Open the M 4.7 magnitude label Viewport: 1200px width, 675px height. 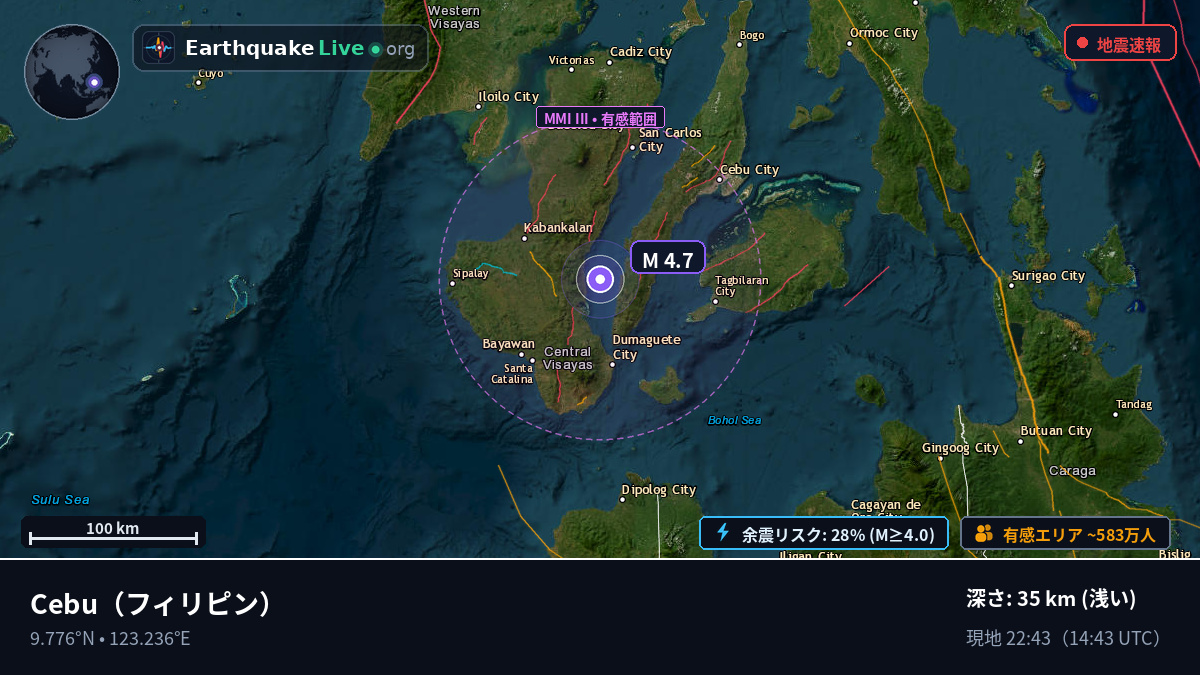[x=668, y=258]
